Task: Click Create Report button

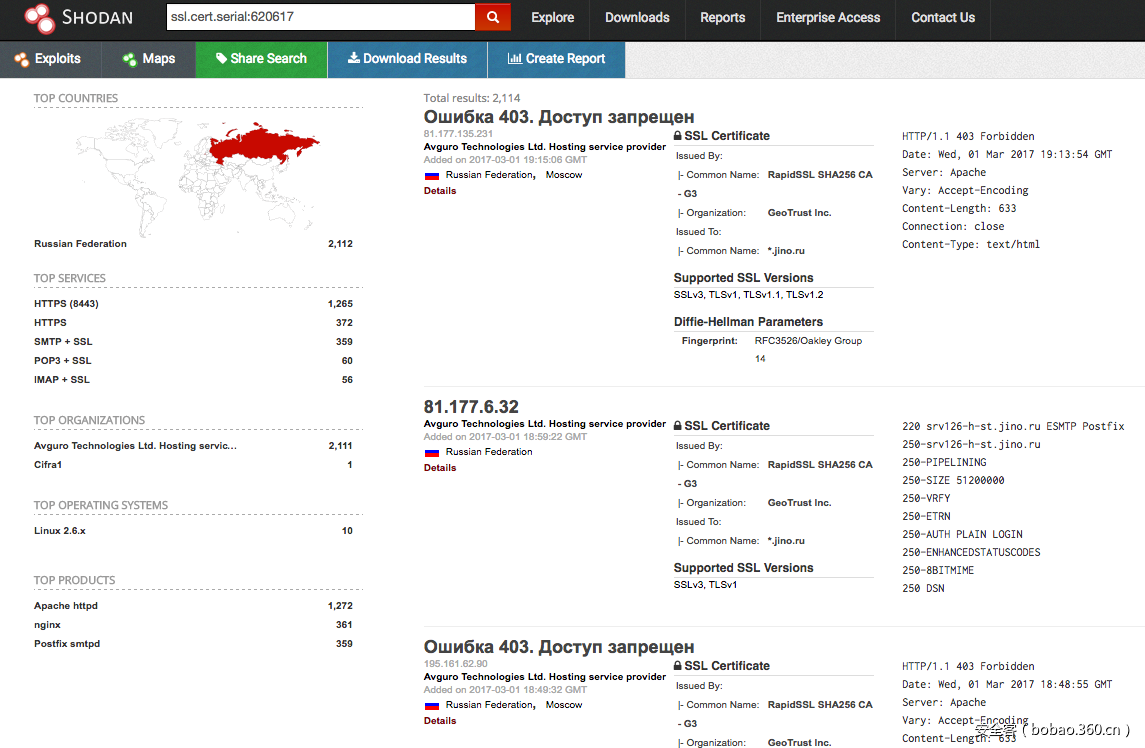Action: click(x=556, y=59)
